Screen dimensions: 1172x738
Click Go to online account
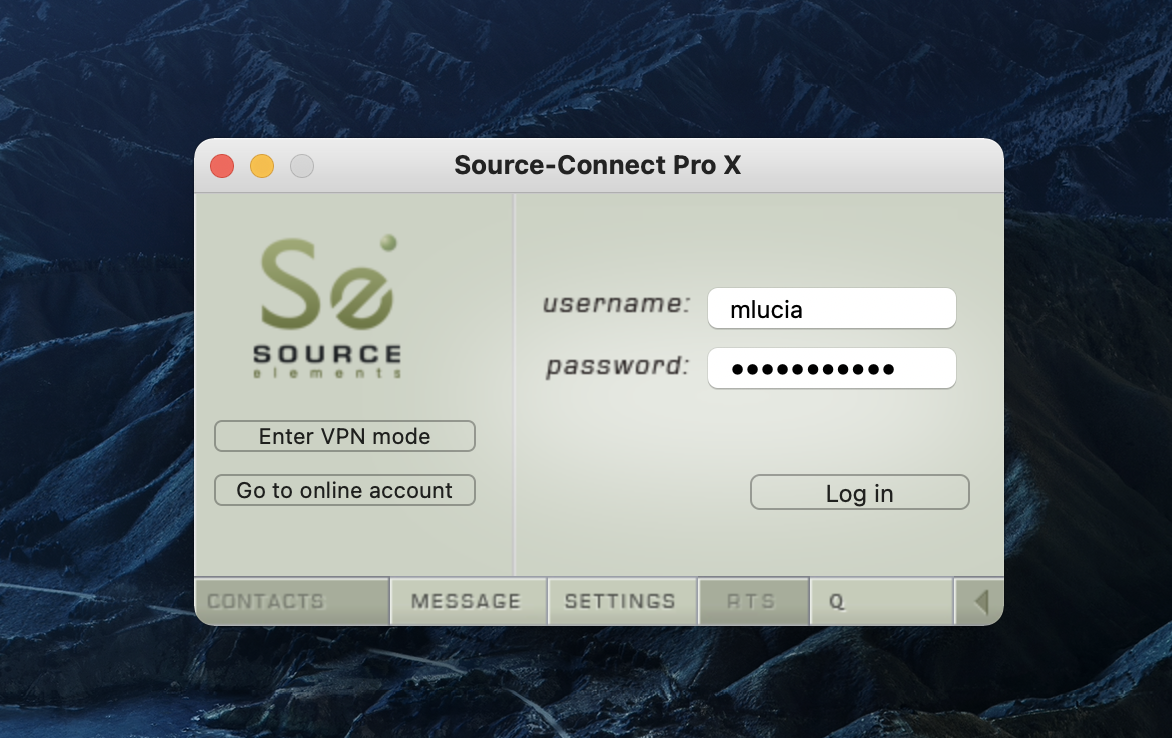345,490
